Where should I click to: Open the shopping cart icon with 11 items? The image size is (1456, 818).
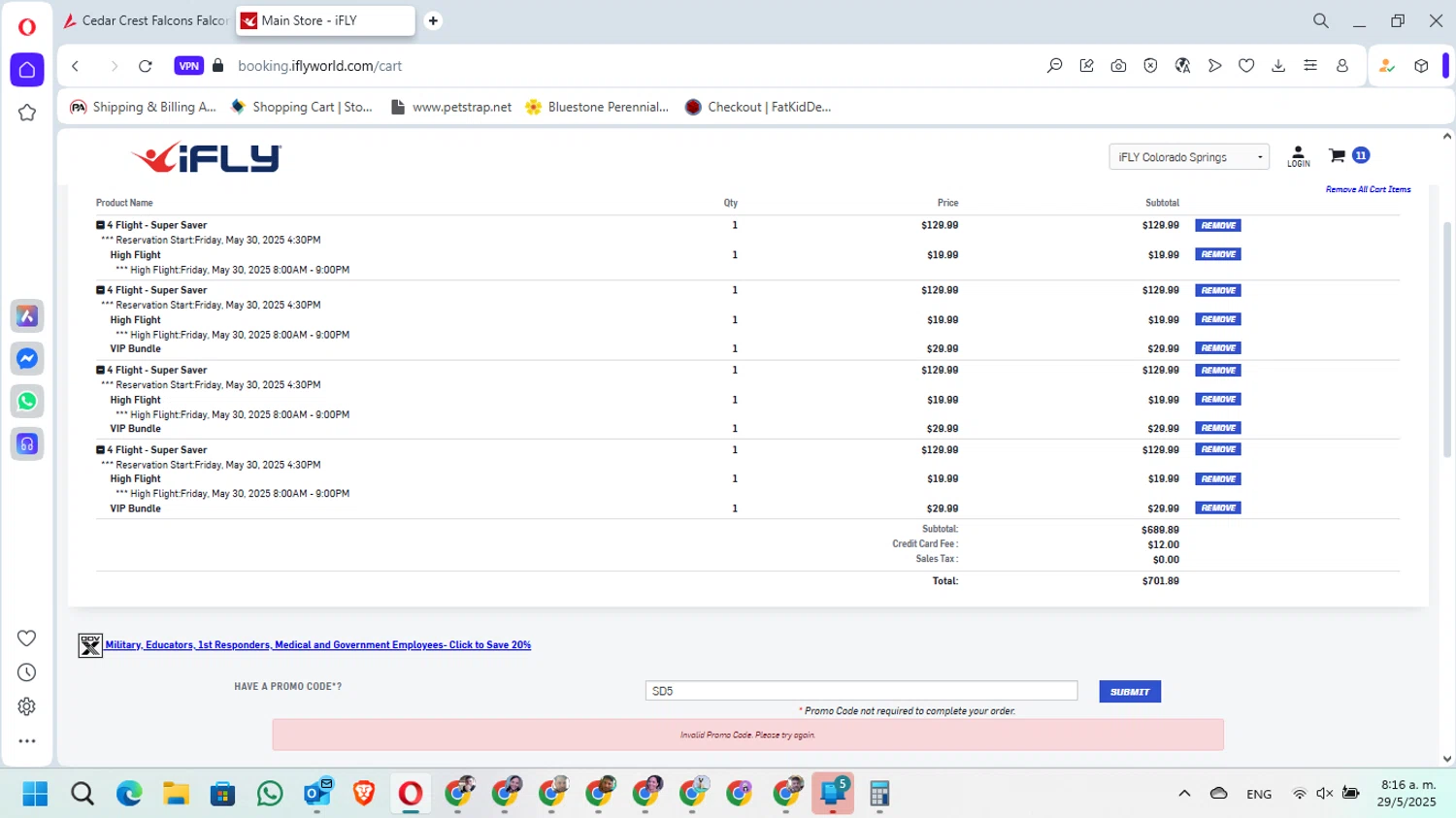click(1339, 156)
